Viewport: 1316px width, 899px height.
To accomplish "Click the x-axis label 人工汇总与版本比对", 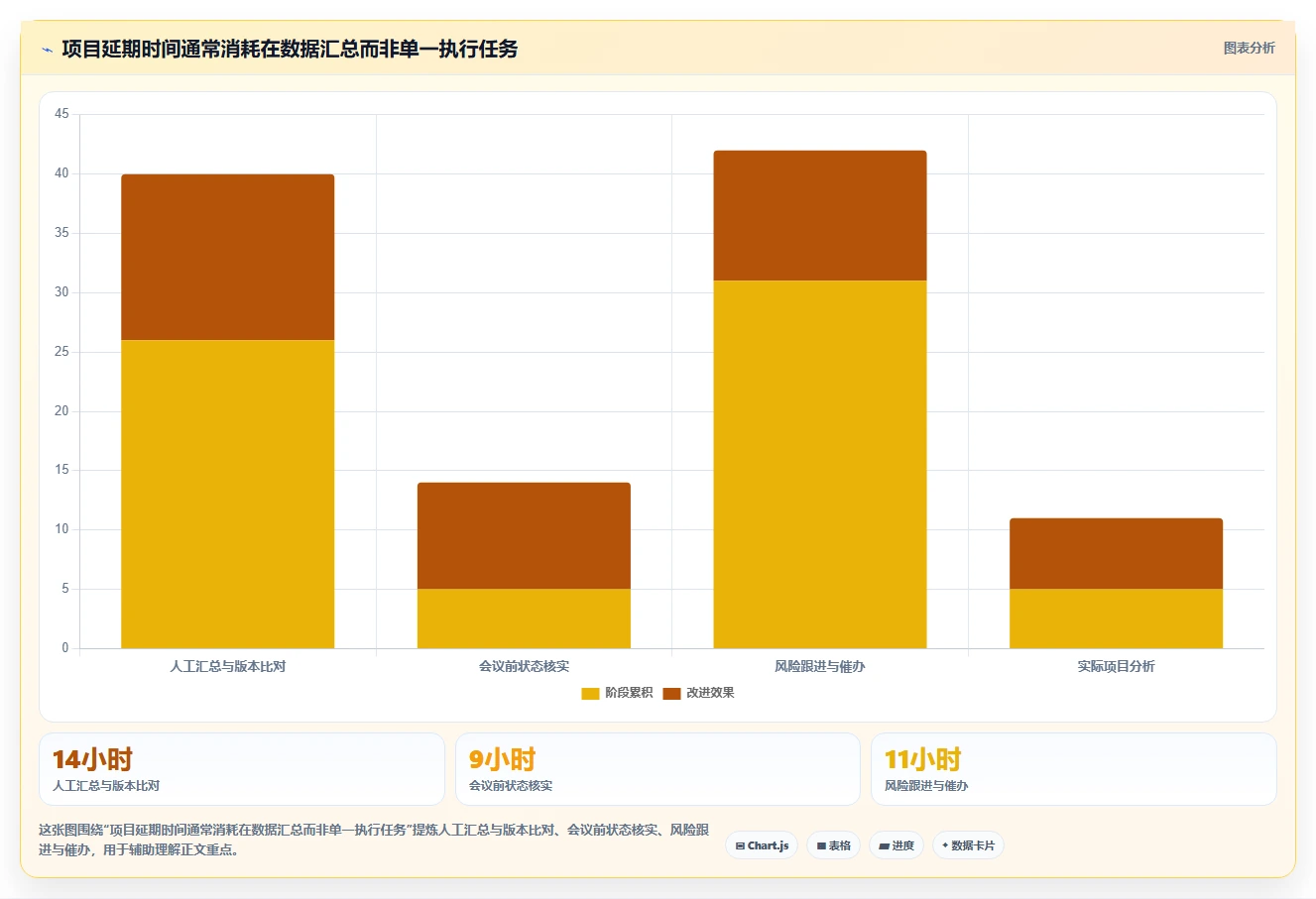I will [227, 667].
